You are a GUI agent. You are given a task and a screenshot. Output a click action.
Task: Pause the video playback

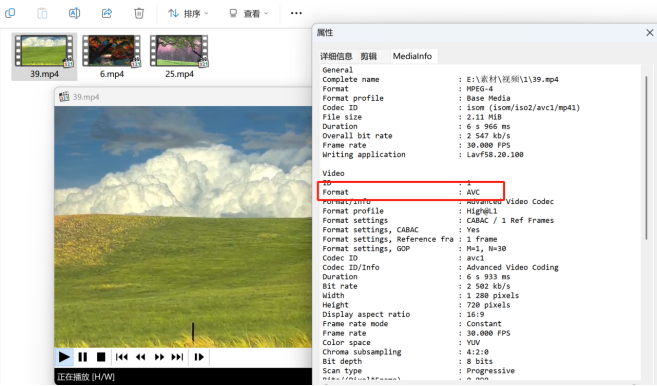[83, 357]
